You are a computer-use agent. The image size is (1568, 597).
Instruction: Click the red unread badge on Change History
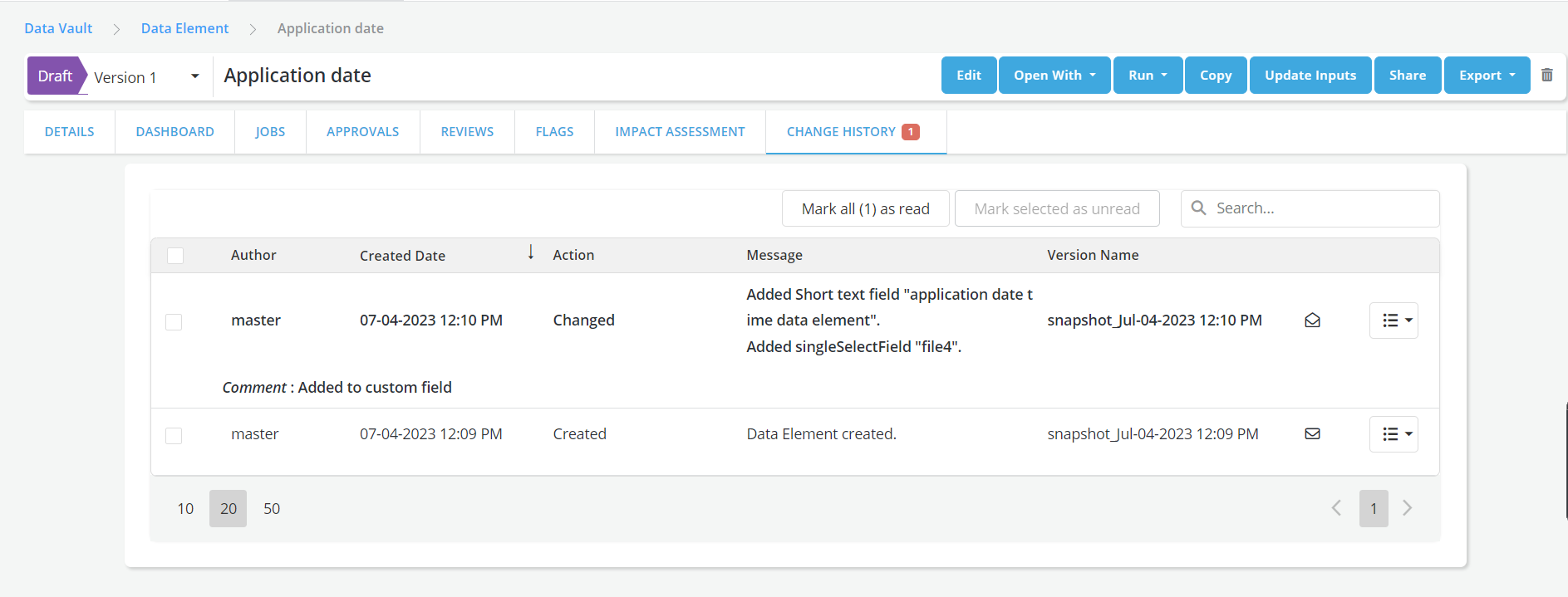(x=911, y=132)
